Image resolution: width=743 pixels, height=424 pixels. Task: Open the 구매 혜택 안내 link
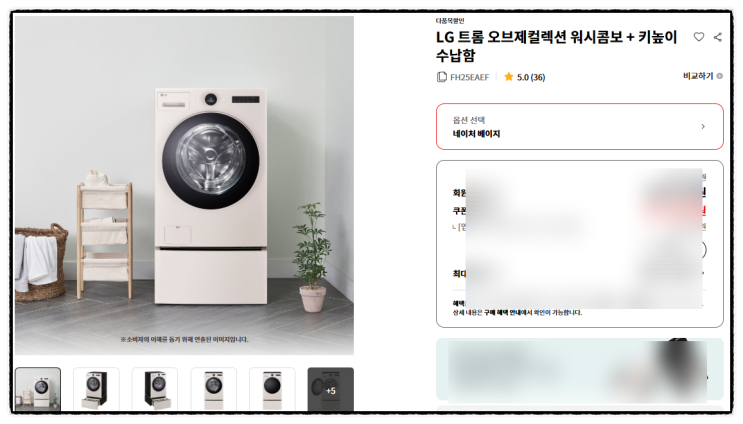coord(502,313)
